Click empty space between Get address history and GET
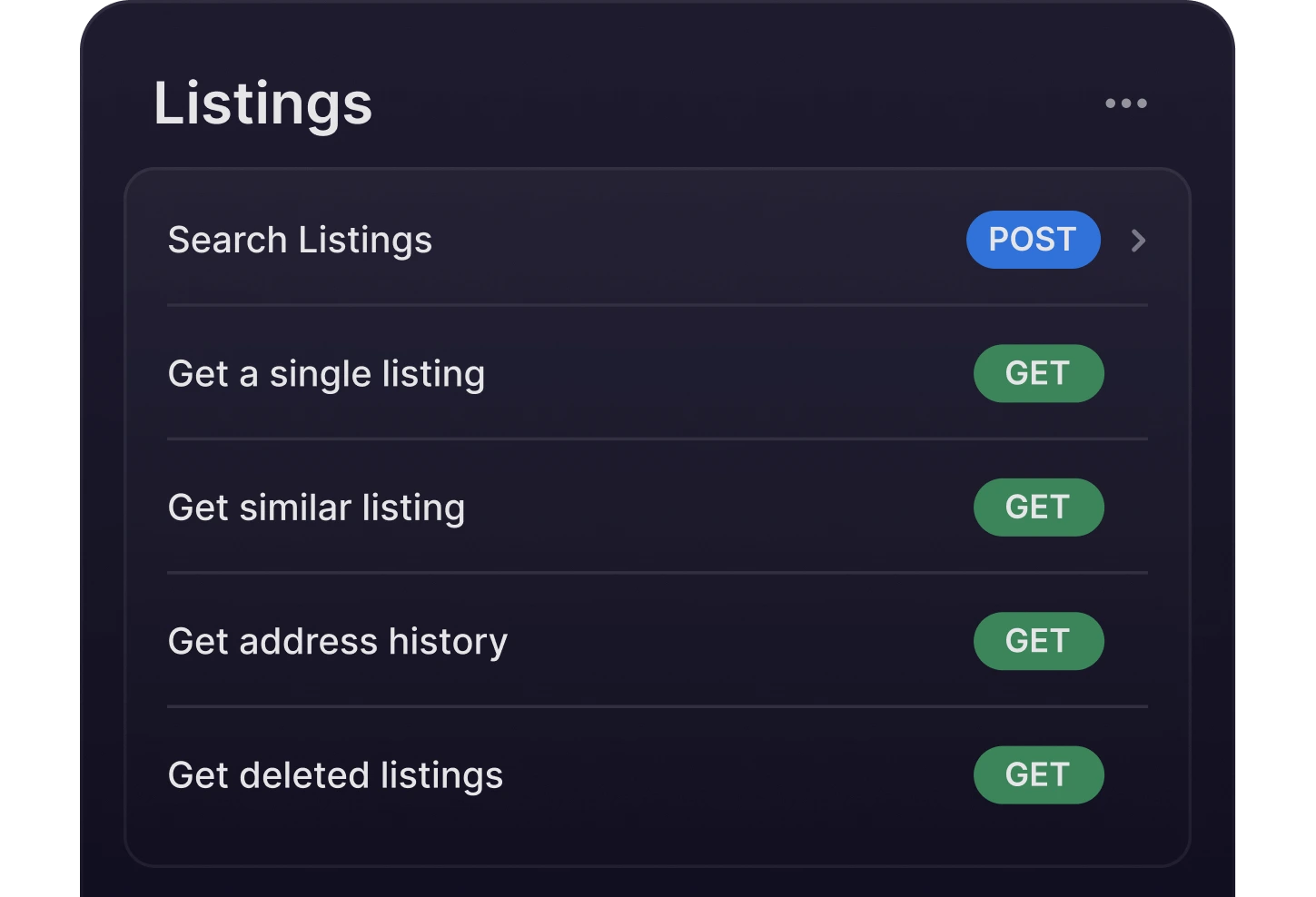 740,642
